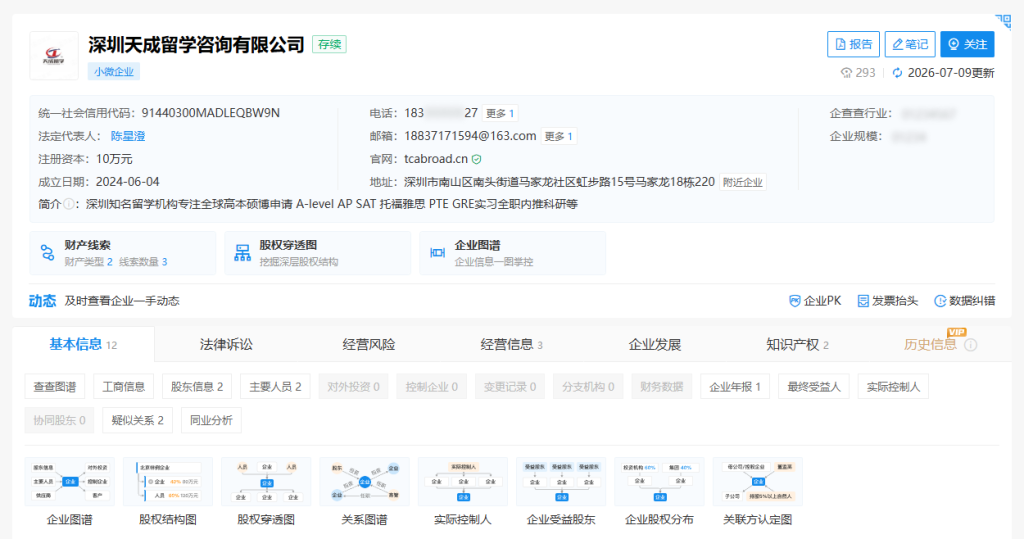Image resolution: width=1024 pixels, height=539 pixels.
Task: Open 数据纠错 data correction
Action: (965, 301)
